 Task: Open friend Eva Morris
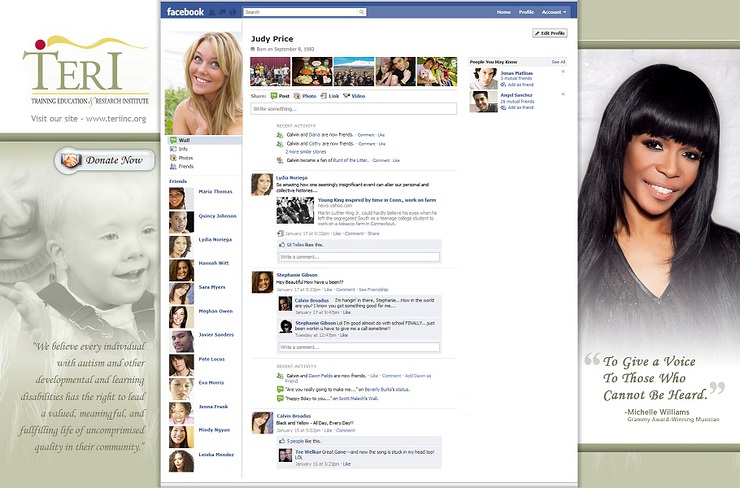click(211, 383)
